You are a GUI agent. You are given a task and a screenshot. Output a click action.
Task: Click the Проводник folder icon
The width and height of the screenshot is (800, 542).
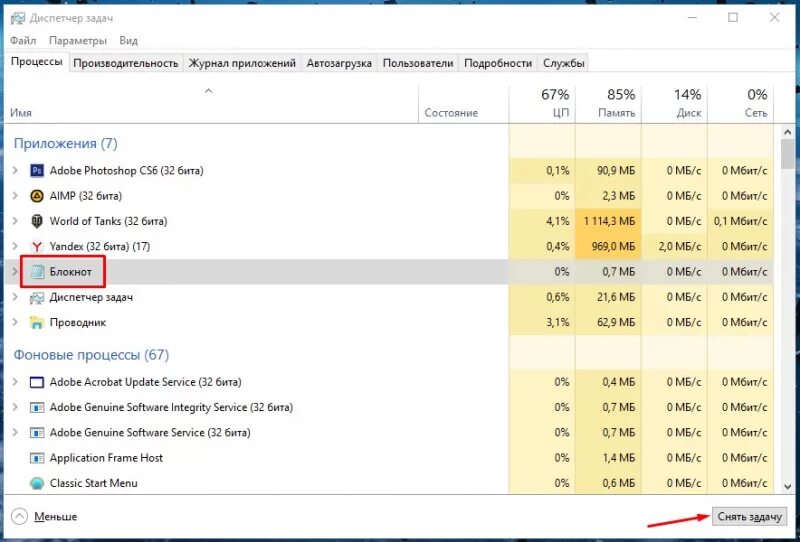click(37, 323)
